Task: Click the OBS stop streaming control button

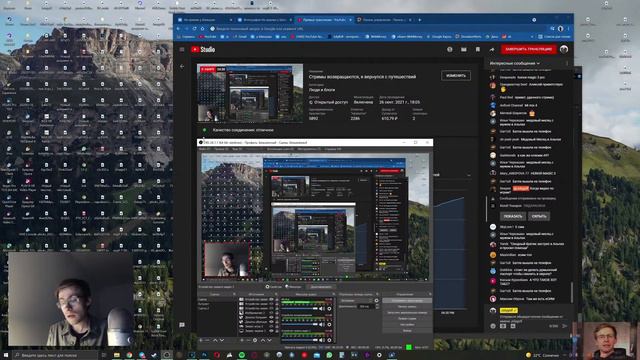Action: [407, 301]
